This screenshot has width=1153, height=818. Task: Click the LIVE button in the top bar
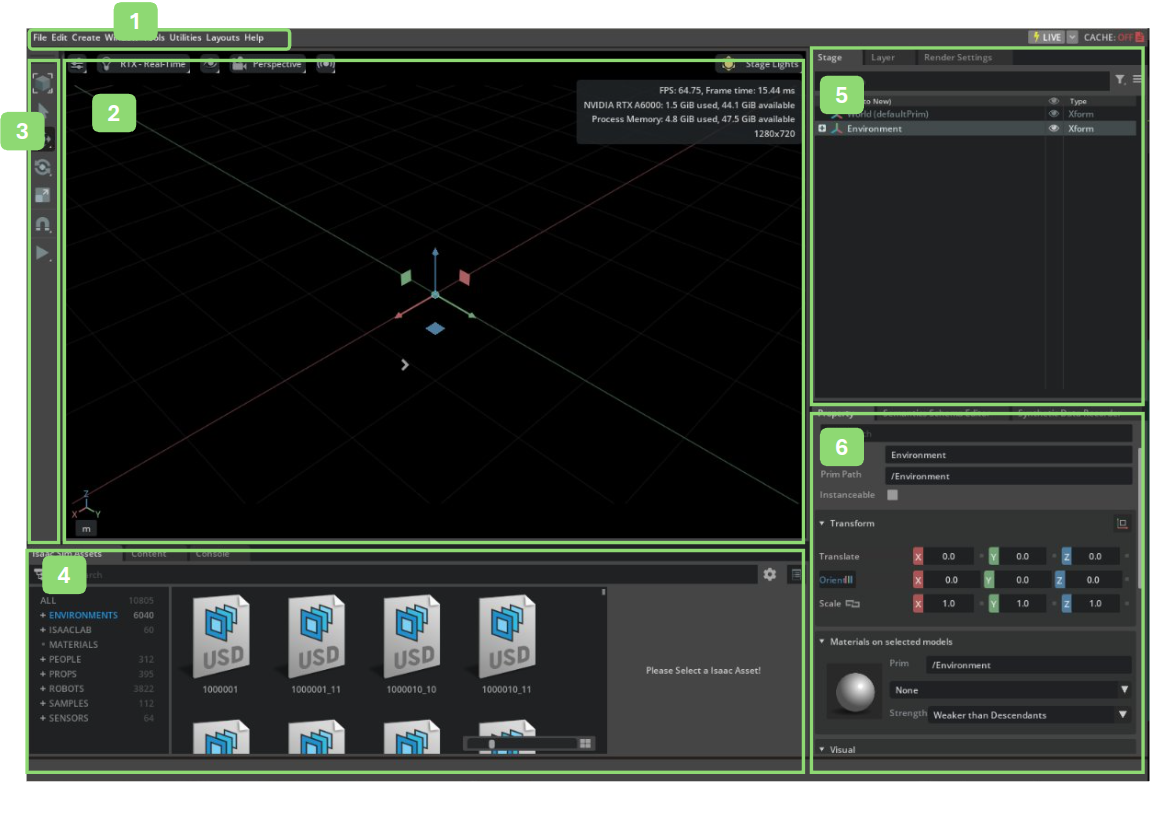[x=1047, y=37]
